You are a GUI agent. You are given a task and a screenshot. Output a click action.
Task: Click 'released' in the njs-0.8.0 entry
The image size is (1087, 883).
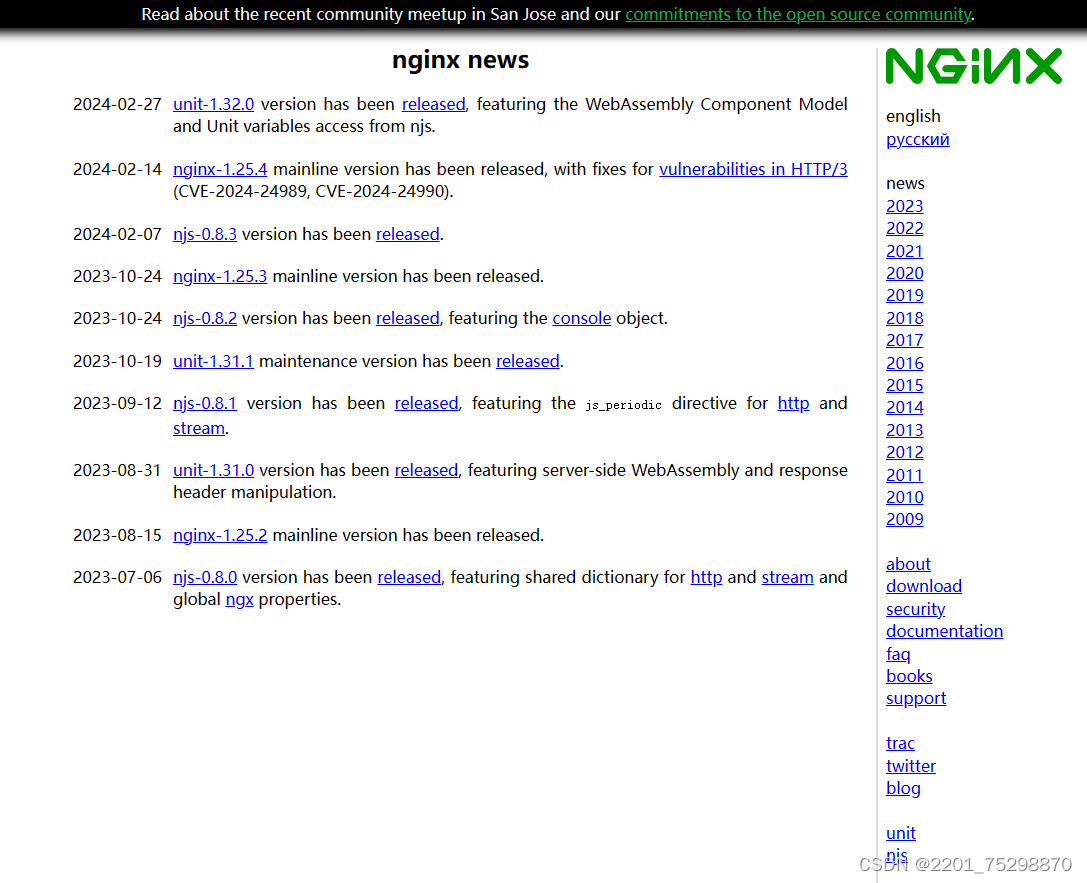(x=409, y=577)
